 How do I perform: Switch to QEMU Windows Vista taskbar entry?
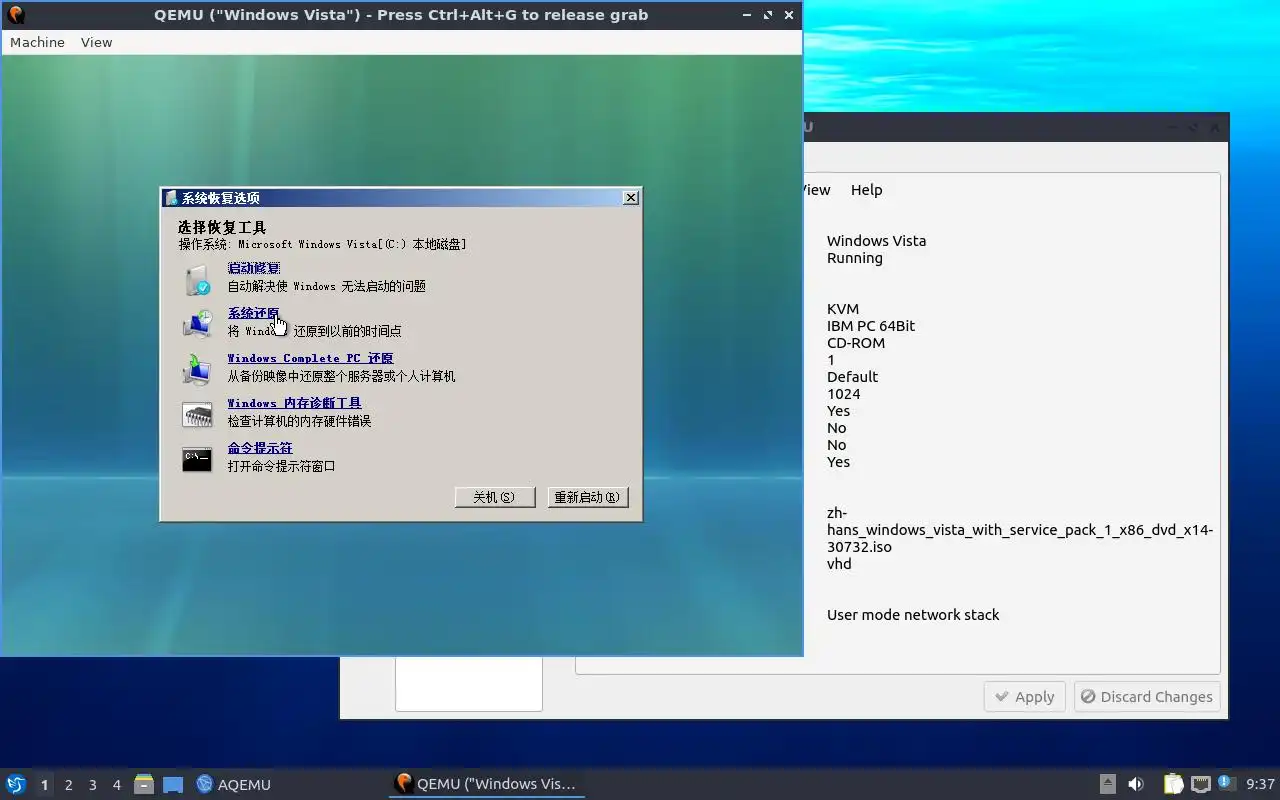487,784
